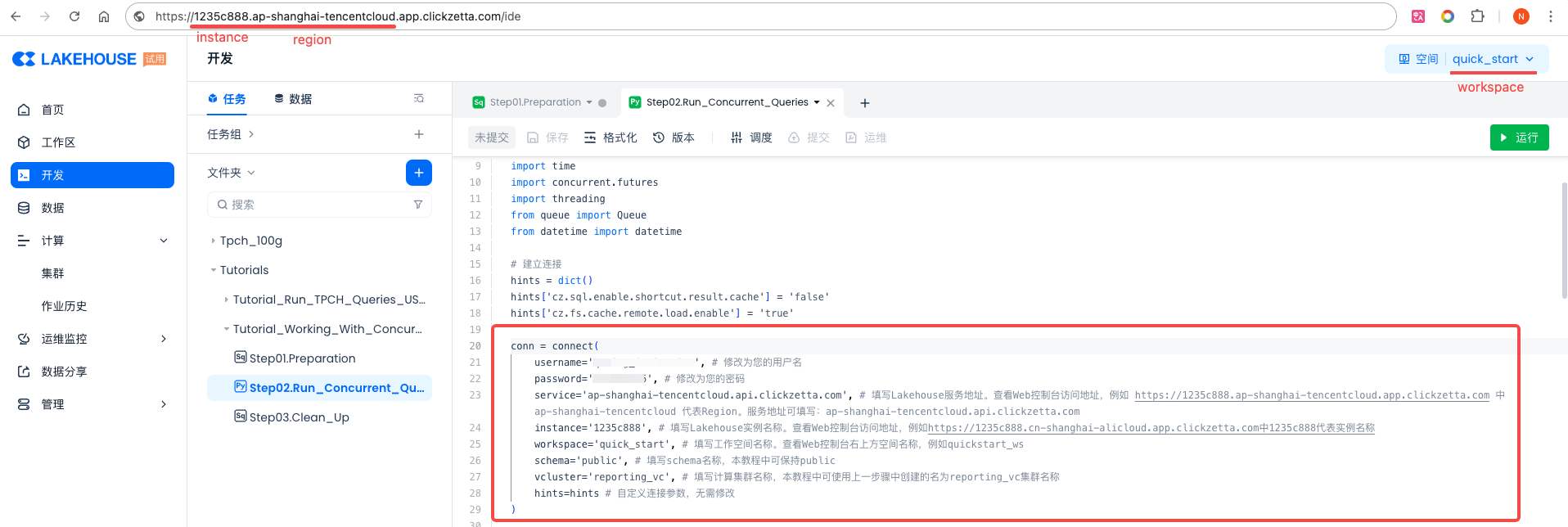Open the browser profile avatar N

(1521, 16)
